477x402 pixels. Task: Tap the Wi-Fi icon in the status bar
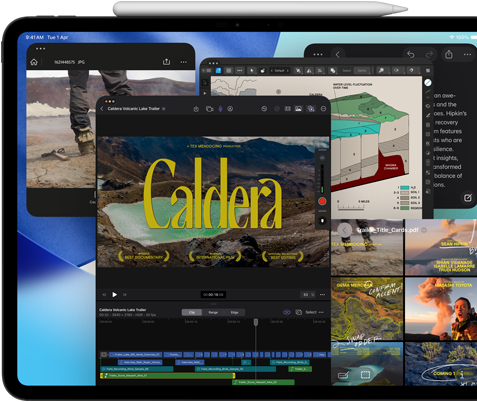[x=452, y=37]
